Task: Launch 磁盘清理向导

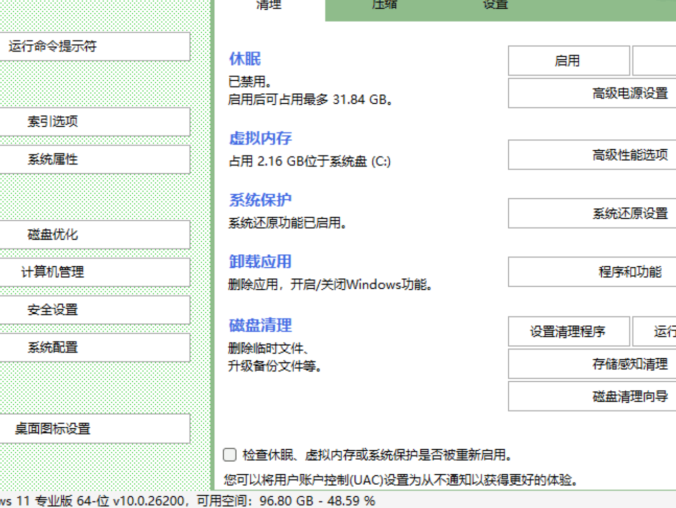Action: 592,396
